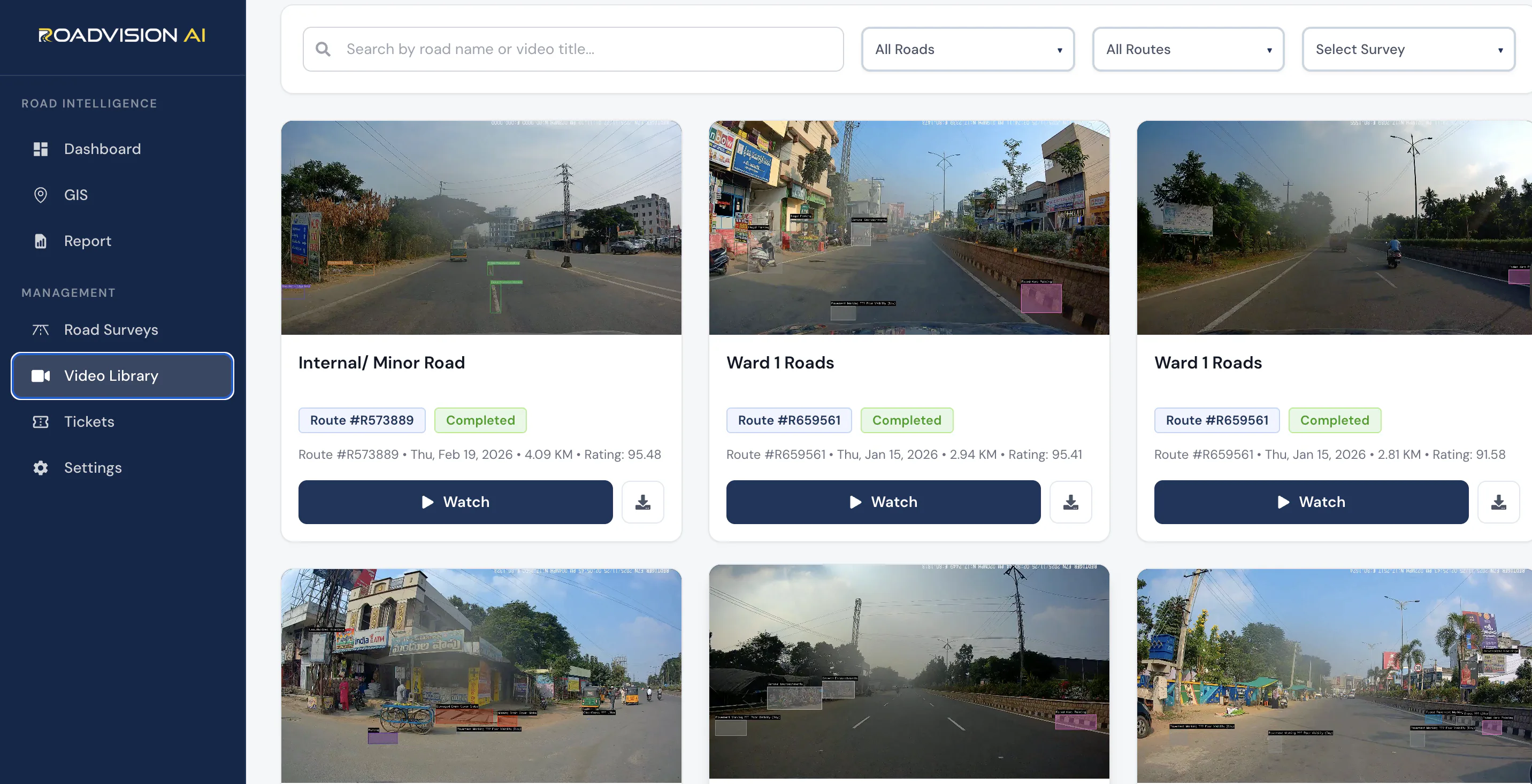Screen dimensions: 1532x784
Task: Download the 2.81 KM Ward 1 Roads video
Action: (x=1498, y=502)
